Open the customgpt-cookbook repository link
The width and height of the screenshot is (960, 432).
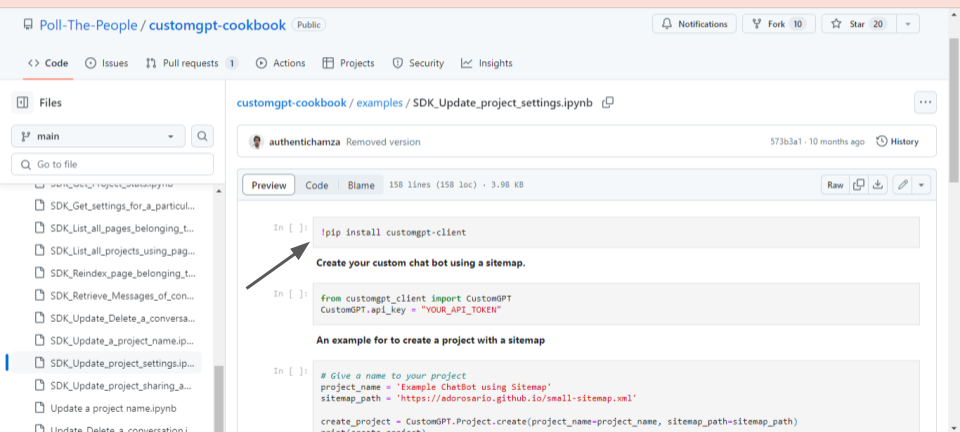(x=217, y=25)
